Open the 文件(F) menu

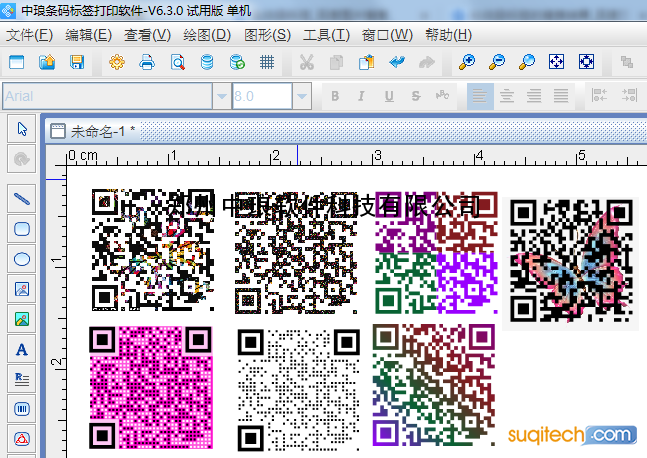[29, 35]
